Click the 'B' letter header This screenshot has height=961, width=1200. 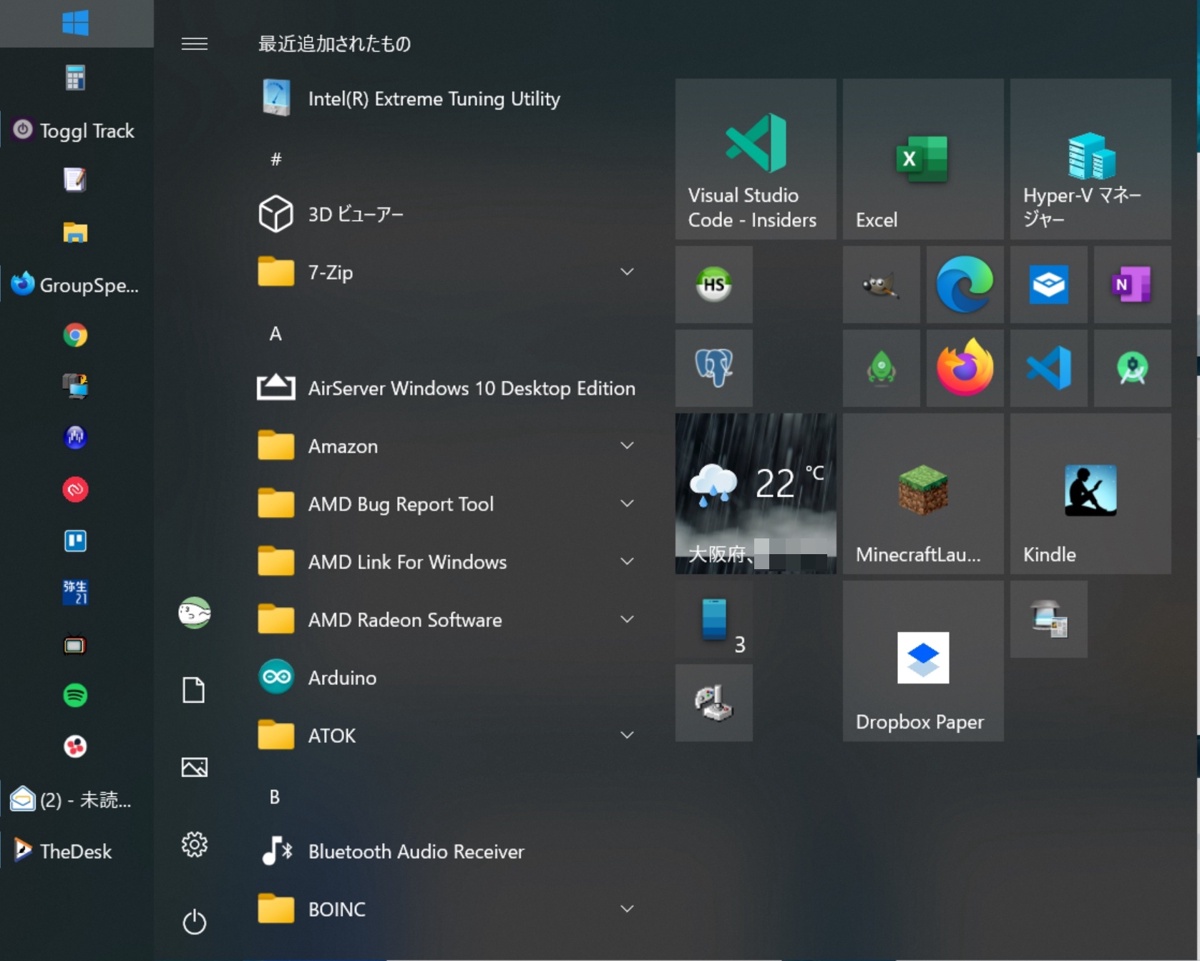tap(275, 797)
